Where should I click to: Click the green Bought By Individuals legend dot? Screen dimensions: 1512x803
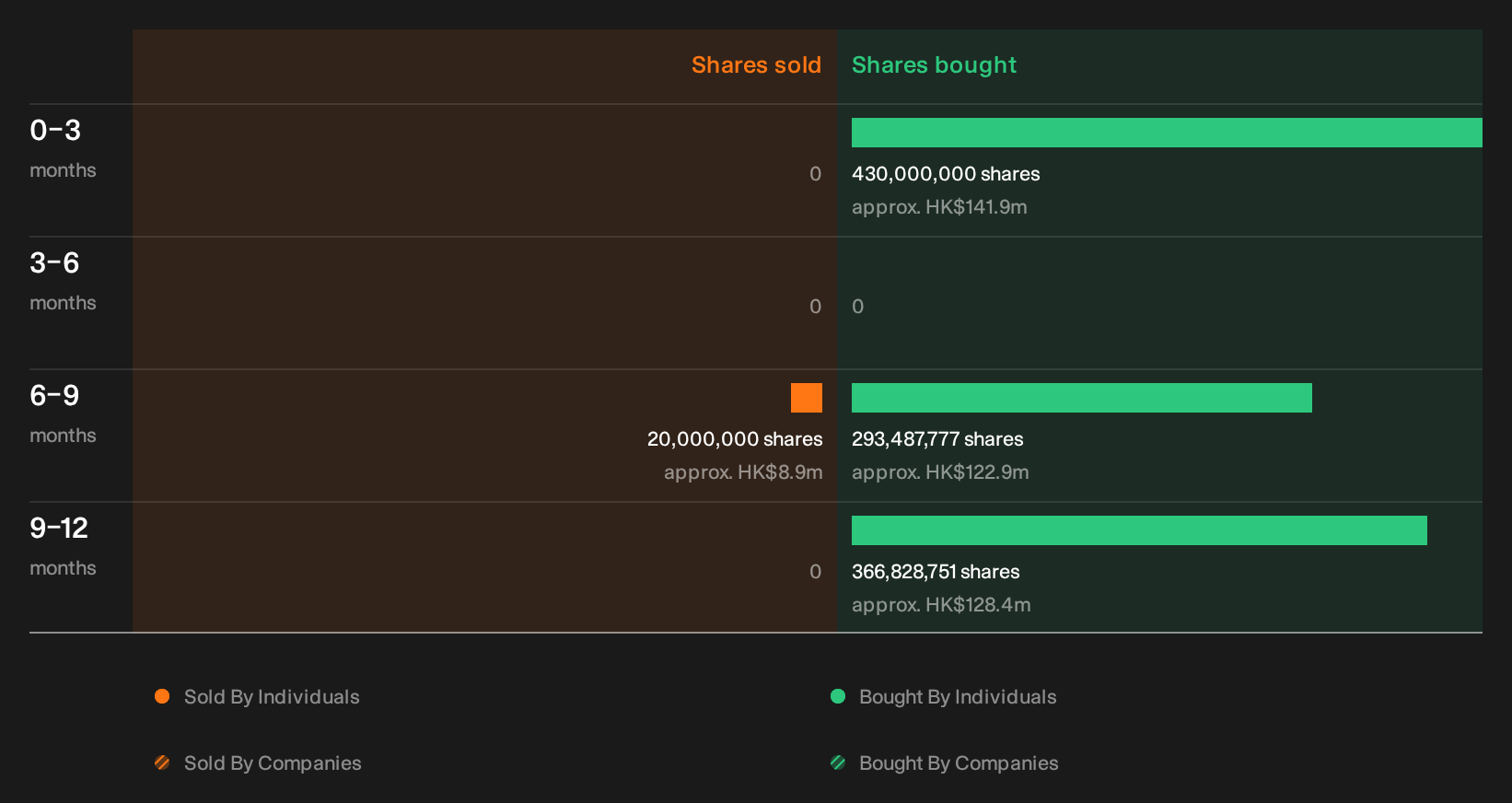click(x=838, y=696)
